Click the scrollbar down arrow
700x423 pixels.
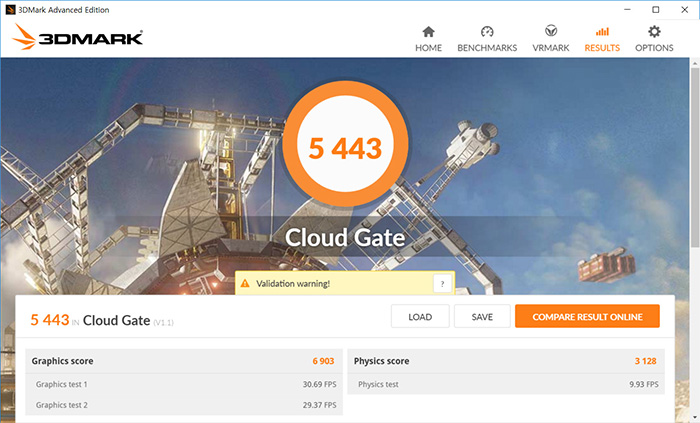[x=695, y=418]
